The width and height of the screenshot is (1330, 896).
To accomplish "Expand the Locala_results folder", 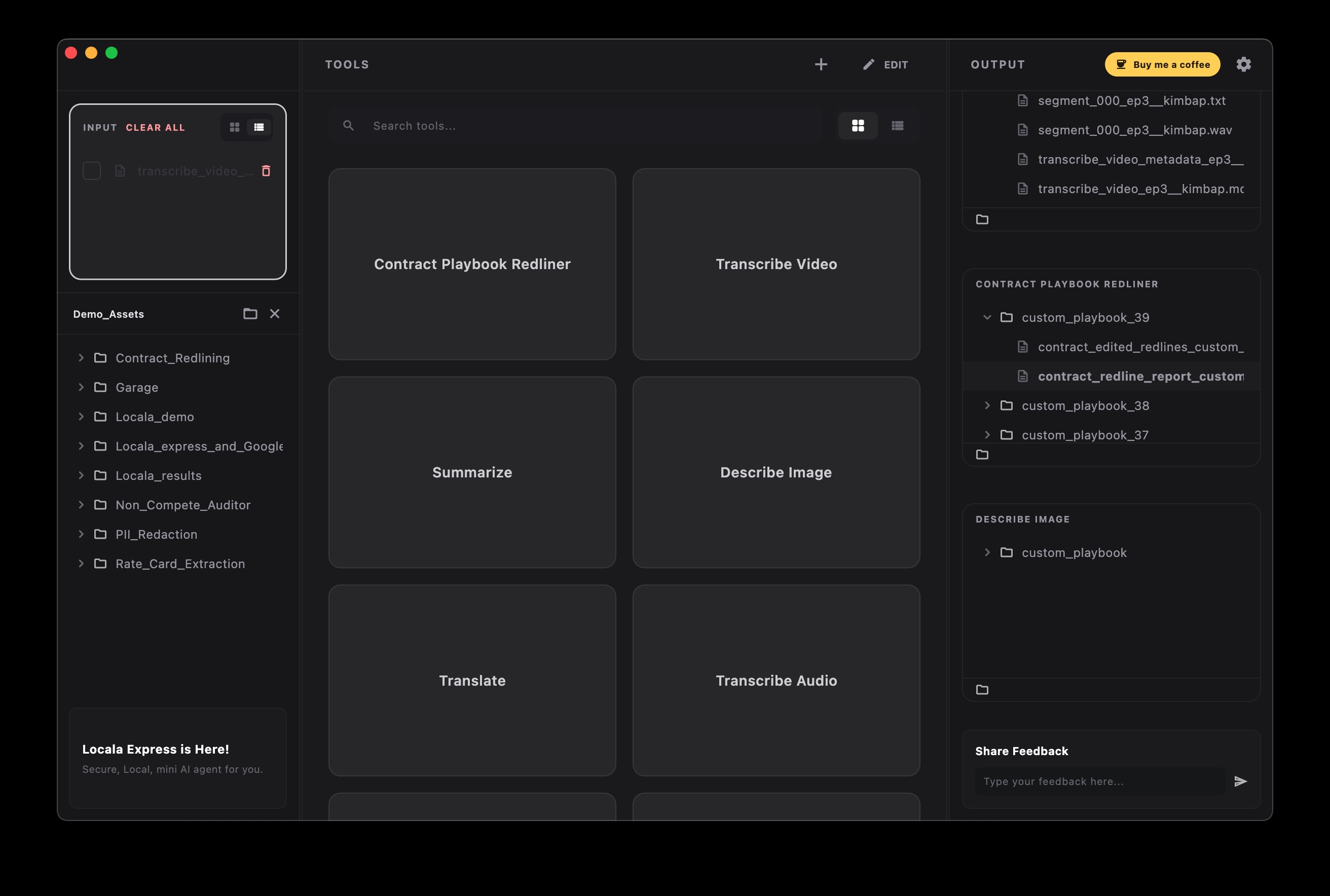I will tap(81, 475).
